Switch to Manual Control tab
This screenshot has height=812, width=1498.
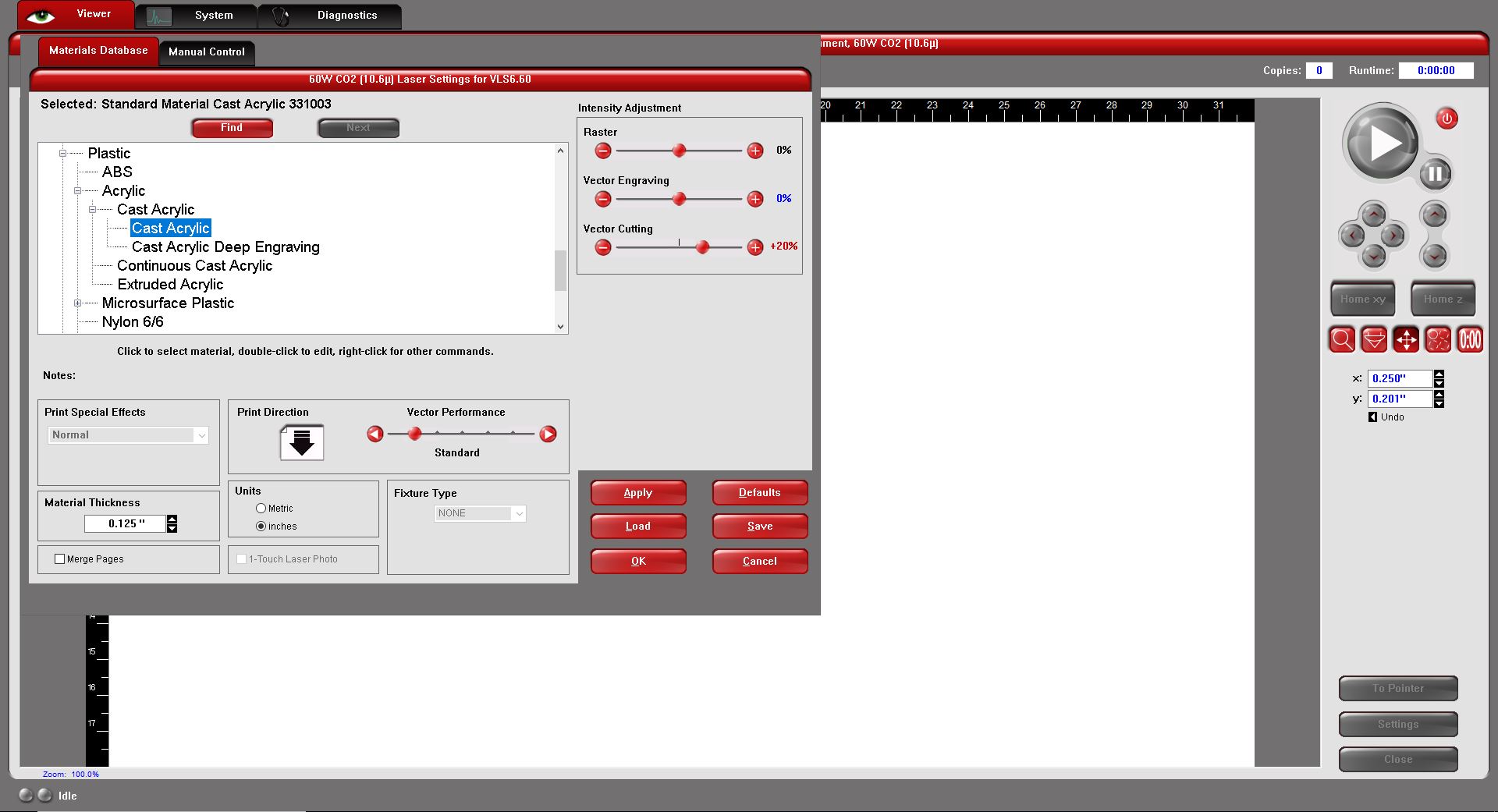click(x=207, y=52)
